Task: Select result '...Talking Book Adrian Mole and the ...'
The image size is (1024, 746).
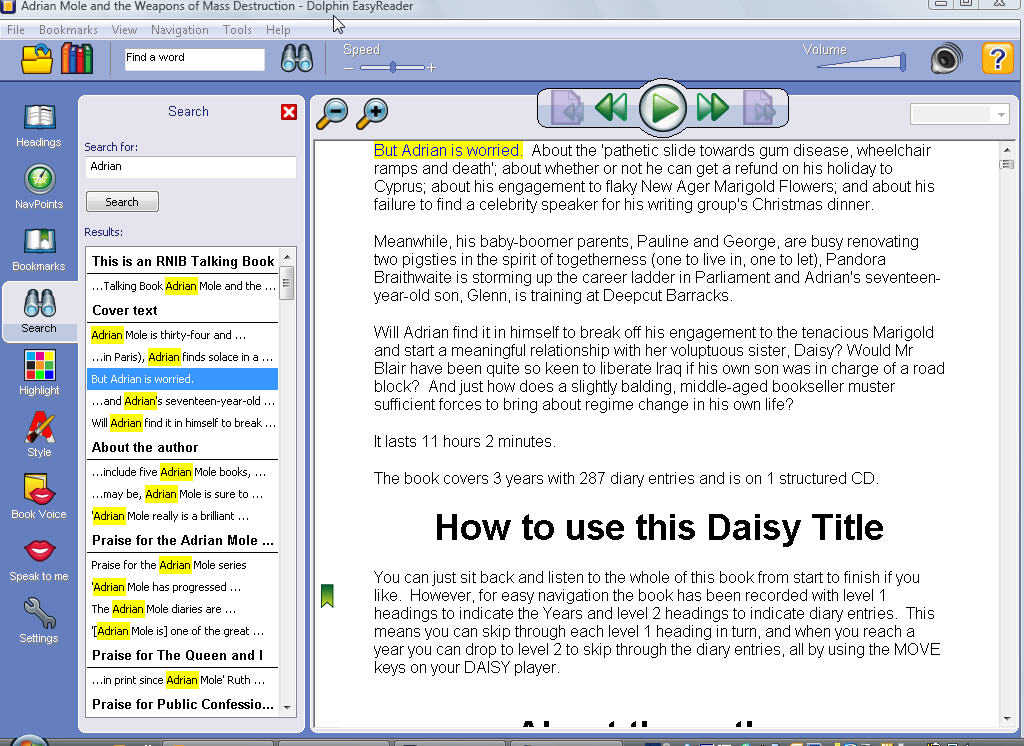Action: [183, 286]
